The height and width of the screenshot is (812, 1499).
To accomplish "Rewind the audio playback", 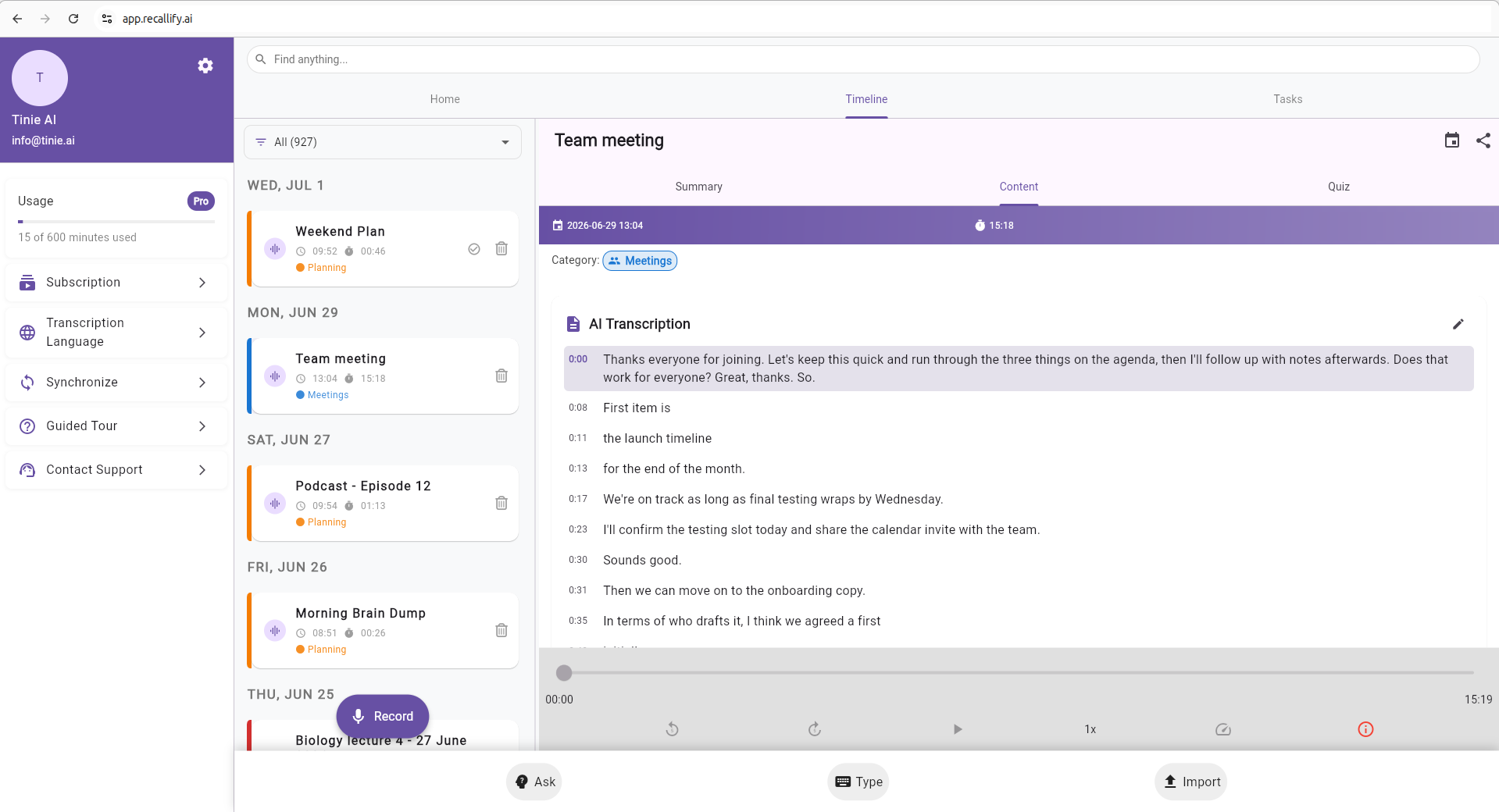I will (672, 729).
